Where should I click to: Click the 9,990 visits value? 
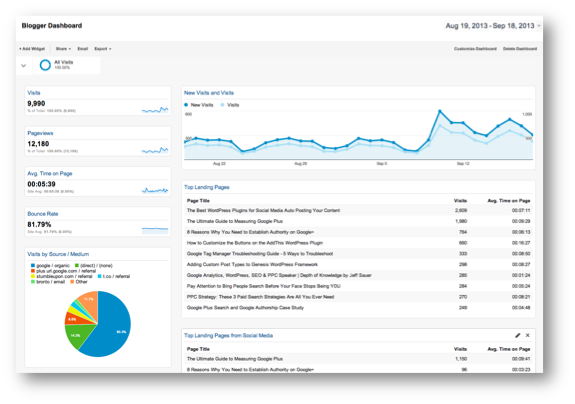coord(36,103)
